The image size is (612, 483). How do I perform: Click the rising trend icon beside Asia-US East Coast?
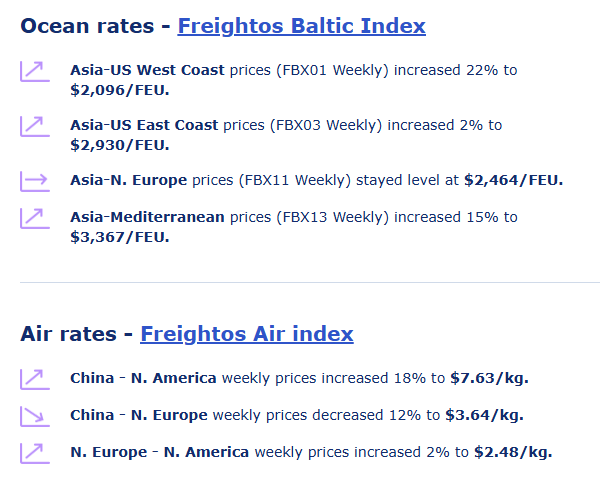34,126
